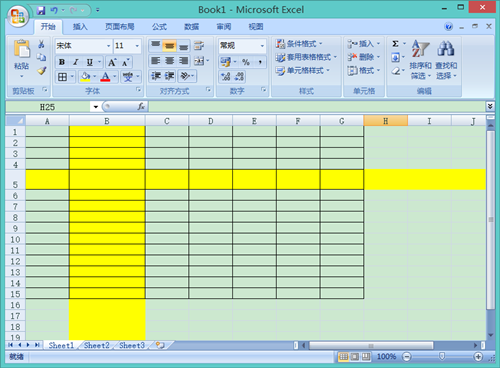Click the Office button logo
The image size is (500, 368).
18,16
